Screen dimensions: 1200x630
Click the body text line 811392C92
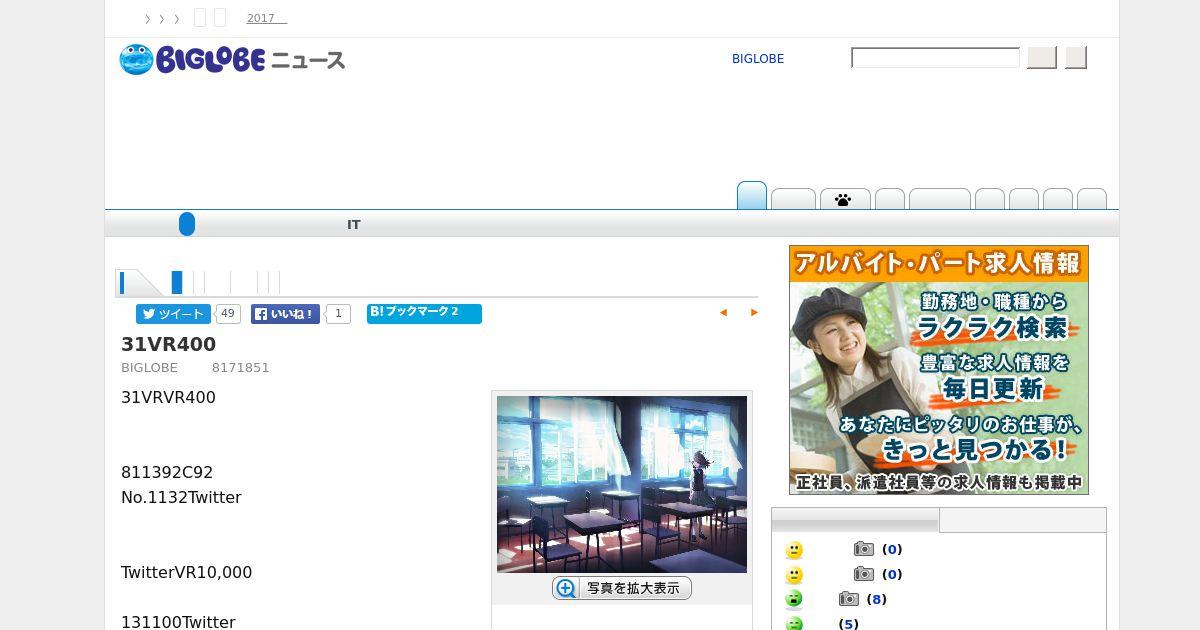(x=167, y=472)
